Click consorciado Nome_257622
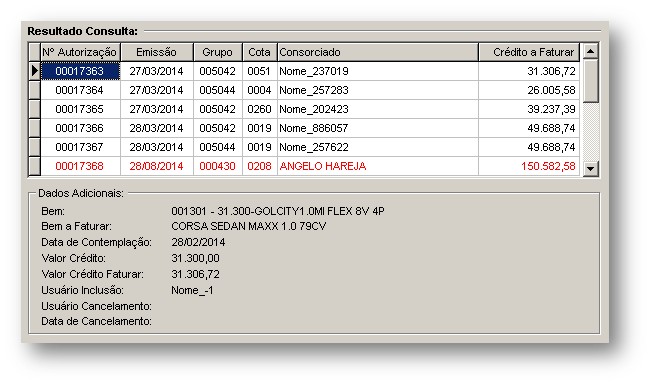The height and width of the screenshot is (385, 651). point(378,147)
